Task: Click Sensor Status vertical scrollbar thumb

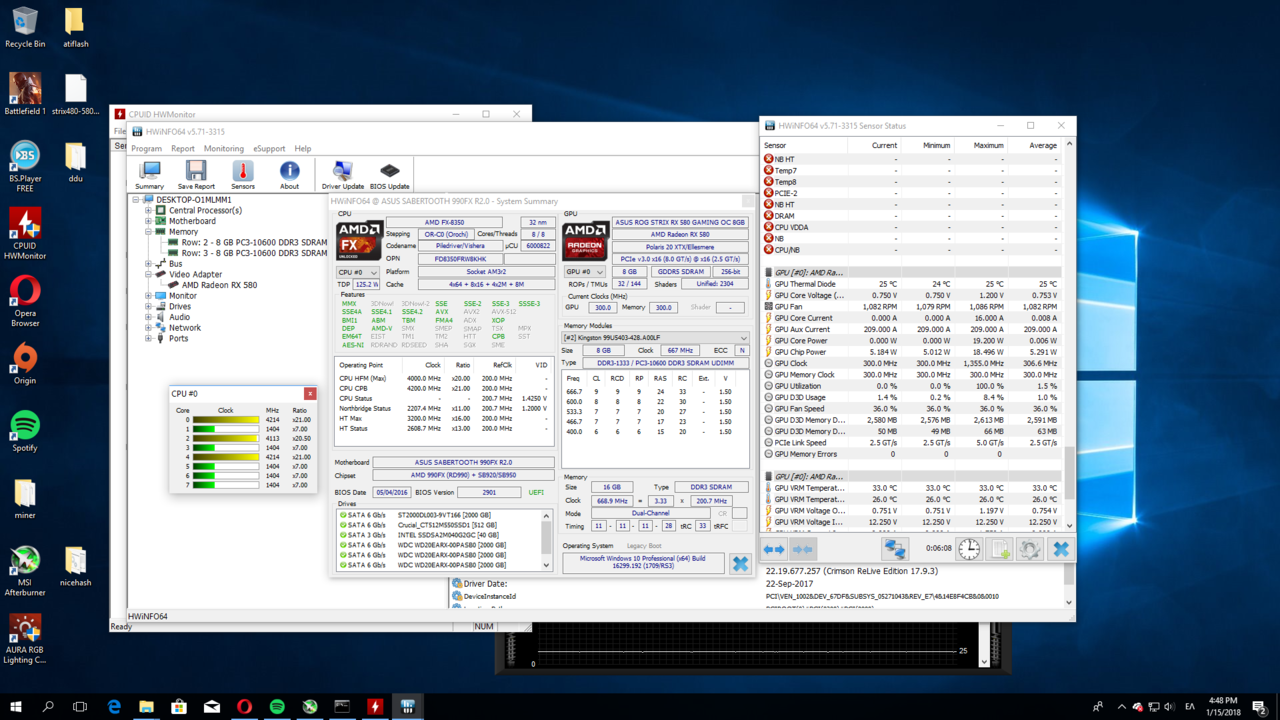Action: (1069, 473)
